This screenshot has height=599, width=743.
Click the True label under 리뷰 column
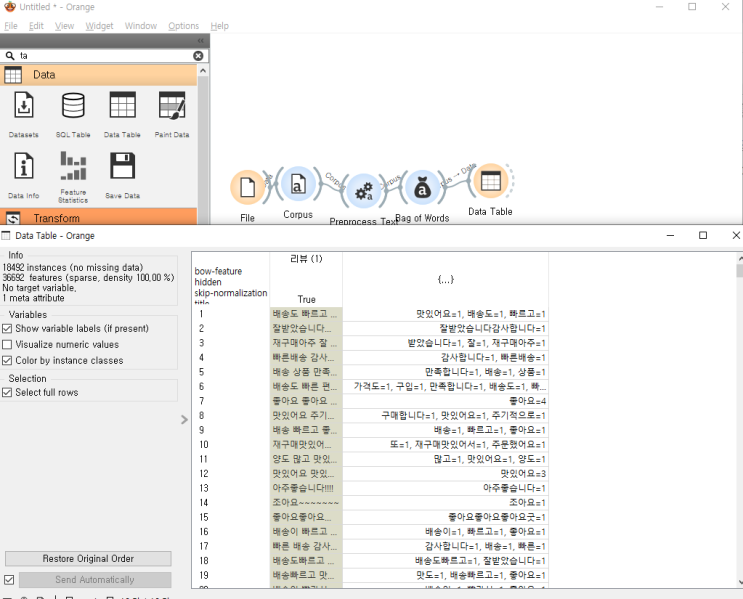tap(307, 300)
